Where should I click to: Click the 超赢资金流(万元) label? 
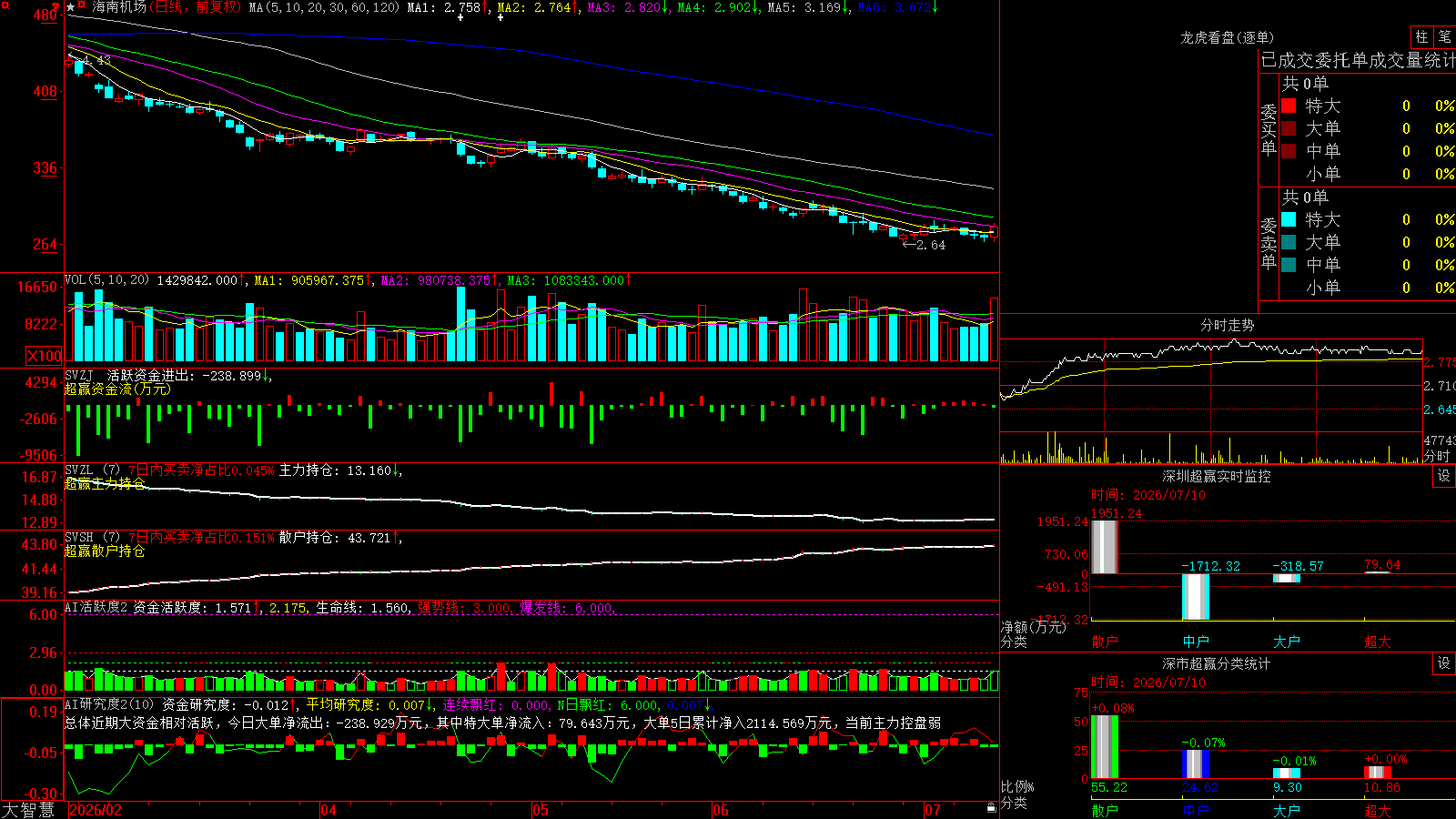[x=117, y=389]
